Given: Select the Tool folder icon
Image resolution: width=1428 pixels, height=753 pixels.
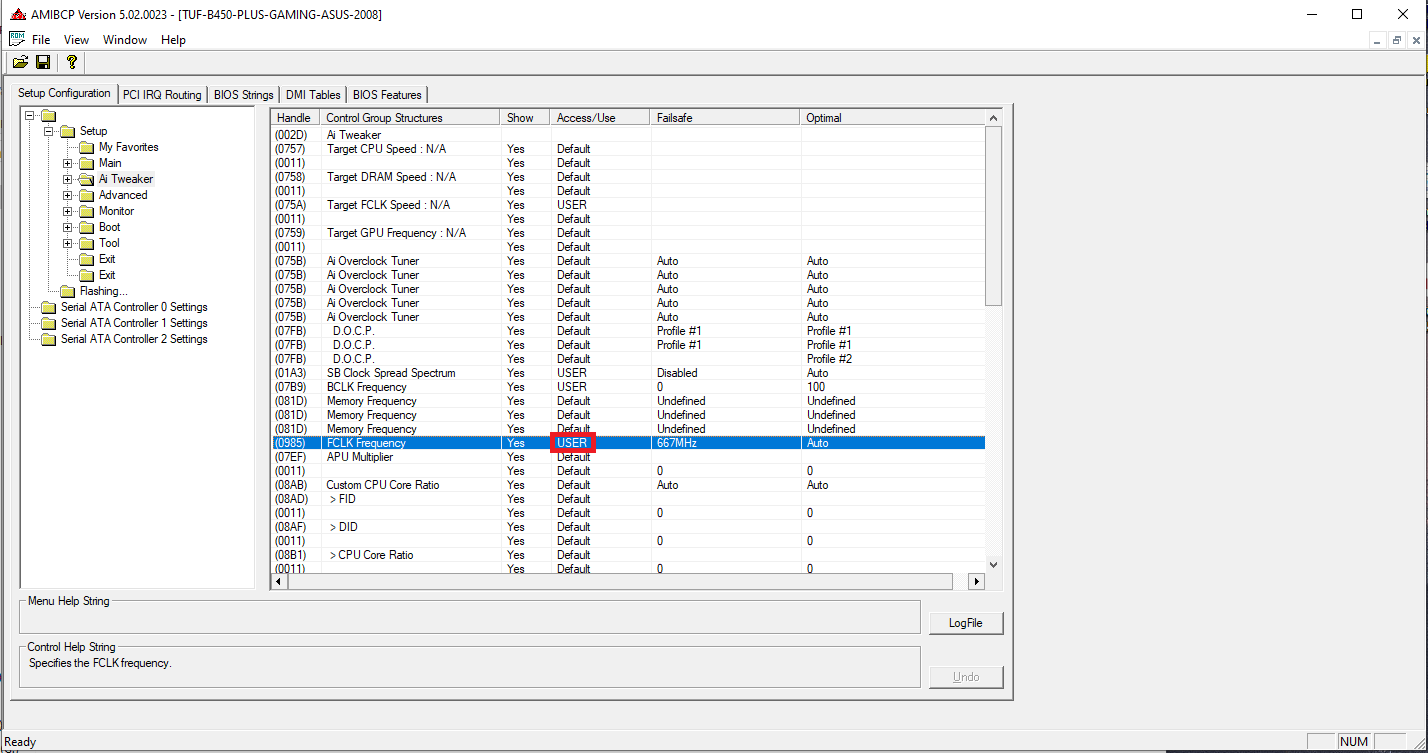Looking at the screenshot, I should [x=87, y=243].
